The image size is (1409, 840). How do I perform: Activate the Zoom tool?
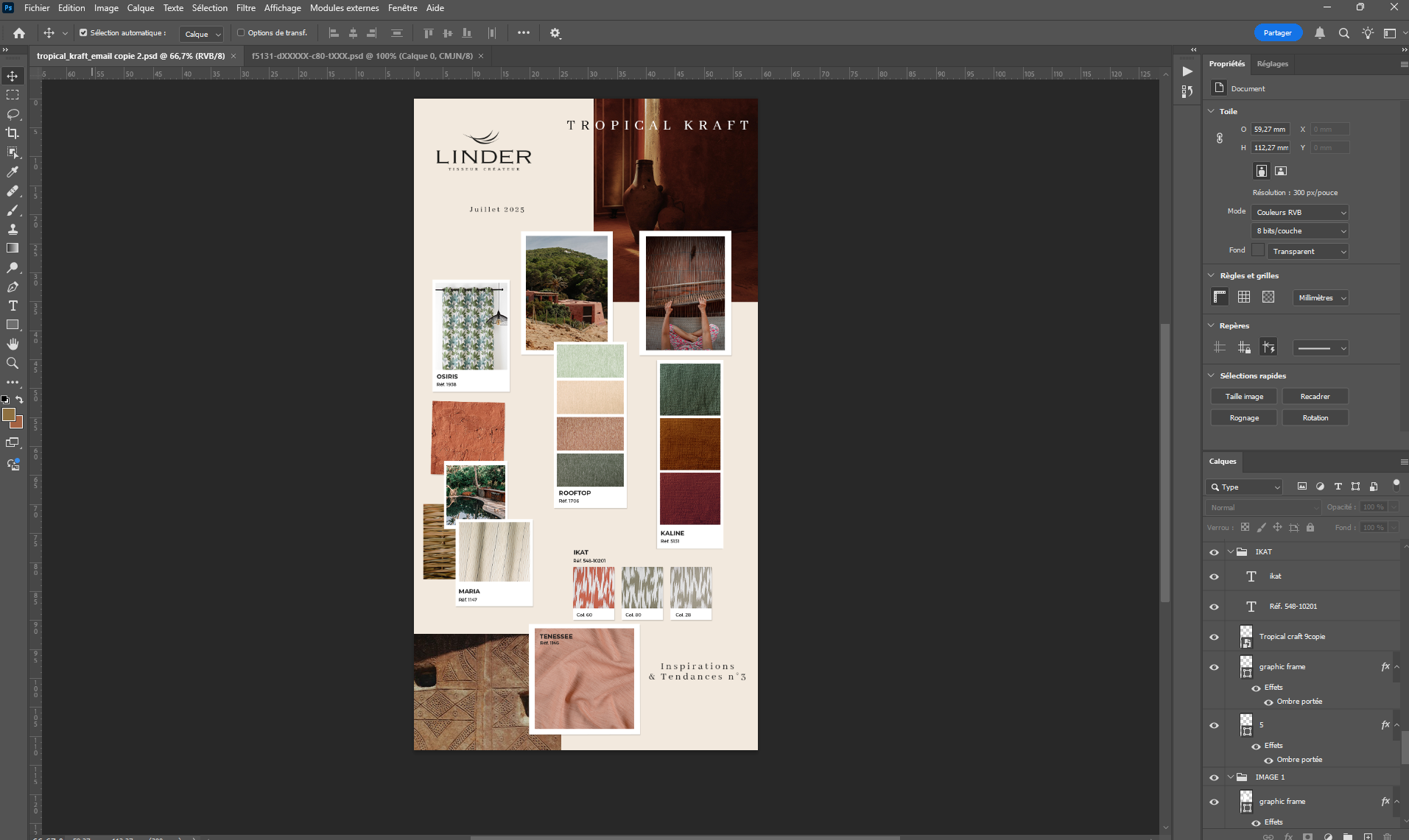coord(13,363)
